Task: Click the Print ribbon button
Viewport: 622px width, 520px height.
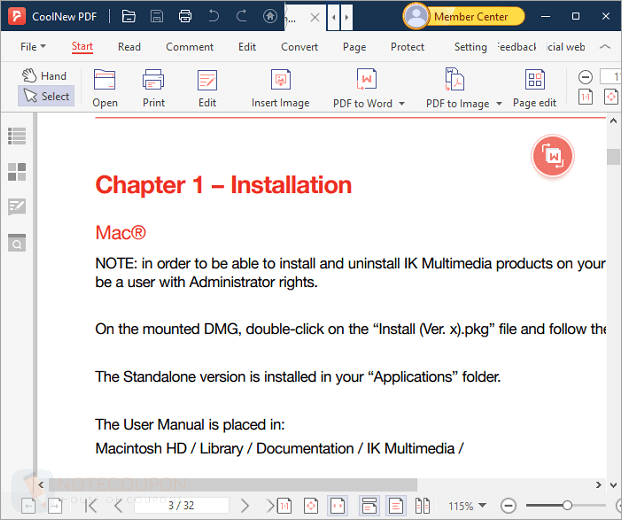Action: [x=154, y=88]
